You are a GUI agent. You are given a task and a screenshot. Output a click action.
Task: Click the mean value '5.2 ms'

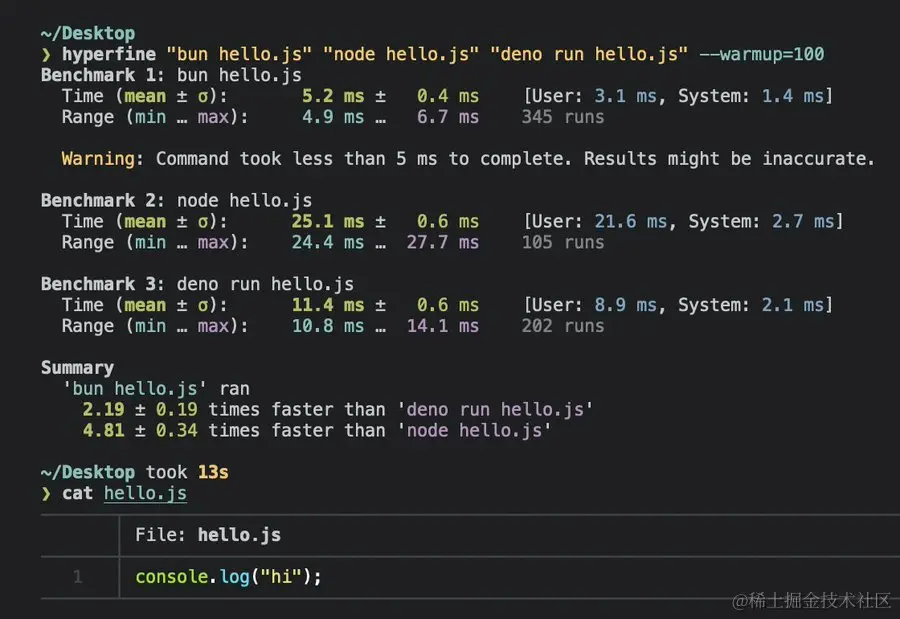coord(333,96)
